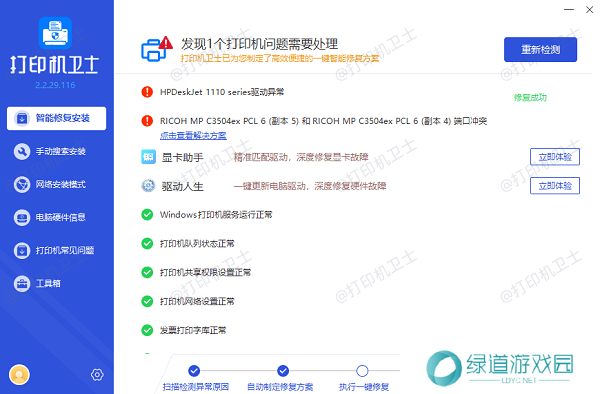The image size is (600, 394).
Task: Click the 打印机队列状态正常 text
Action: coord(197,244)
